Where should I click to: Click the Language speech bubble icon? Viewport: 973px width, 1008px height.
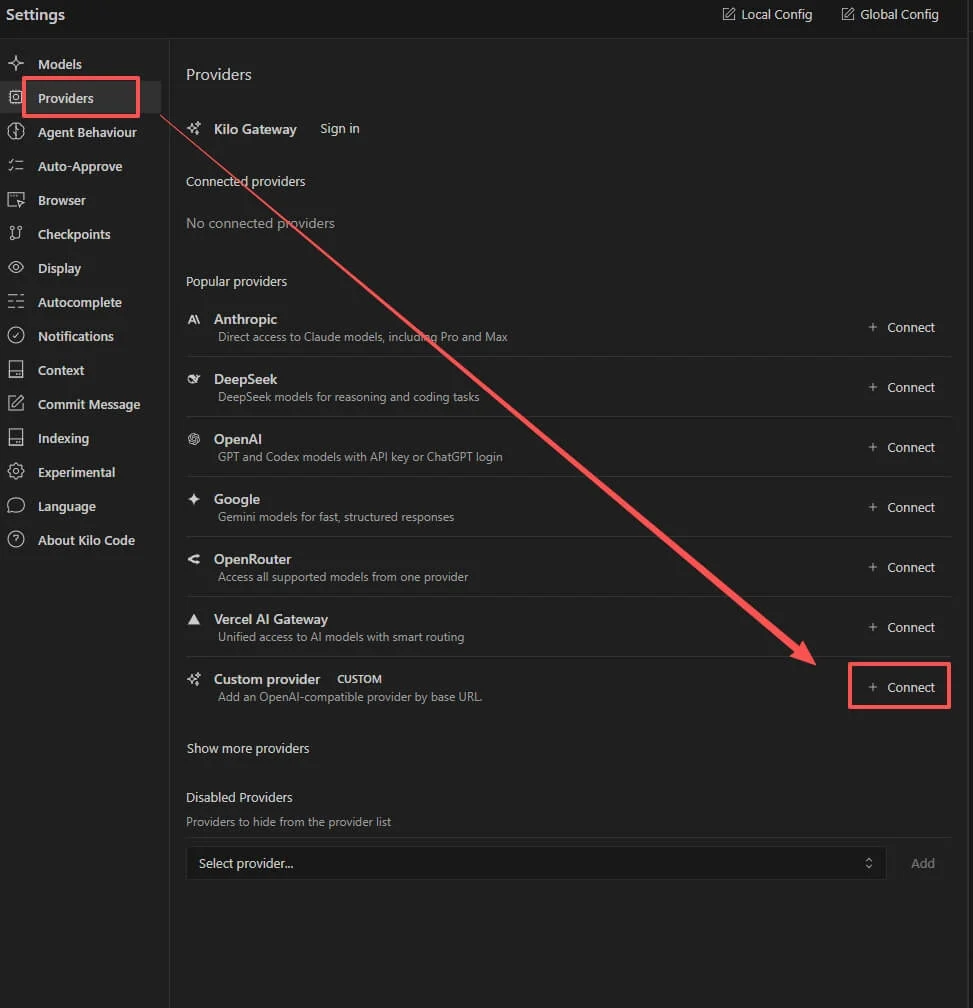tap(16, 505)
